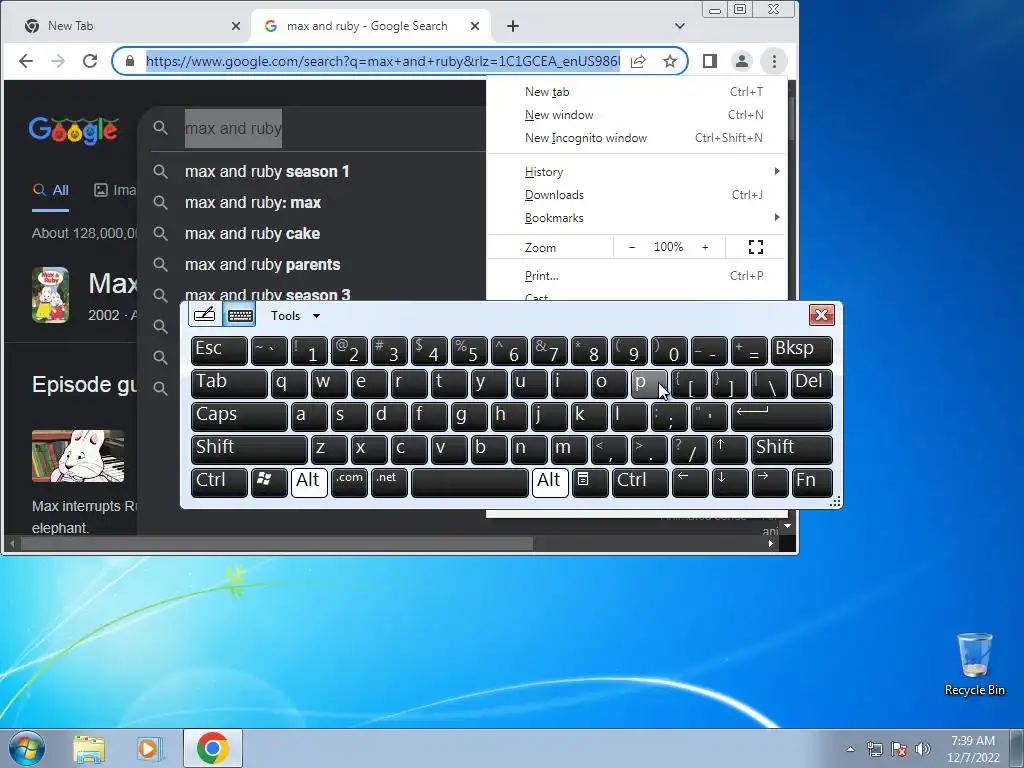
Task: Click the site lock icon in address bar
Action: pyautogui.click(x=130, y=61)
